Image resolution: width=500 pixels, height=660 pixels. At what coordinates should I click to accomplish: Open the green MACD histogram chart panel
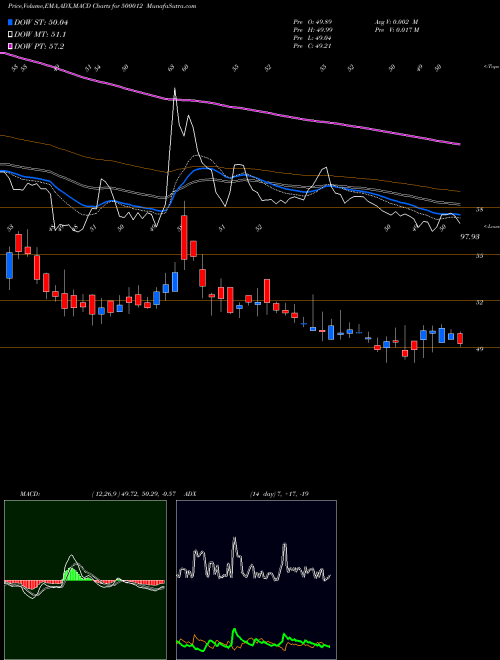point(85,580)
